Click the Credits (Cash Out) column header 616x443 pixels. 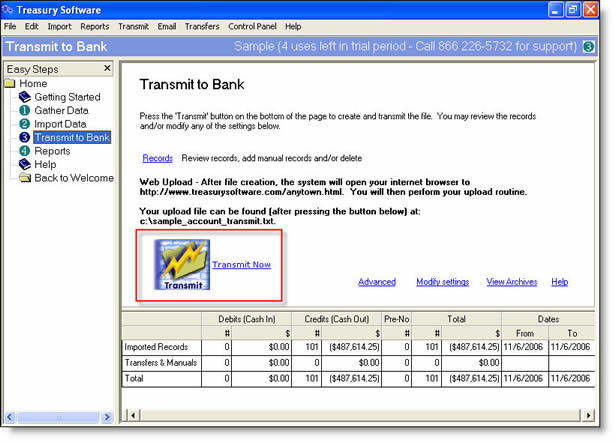click(337, 319)
